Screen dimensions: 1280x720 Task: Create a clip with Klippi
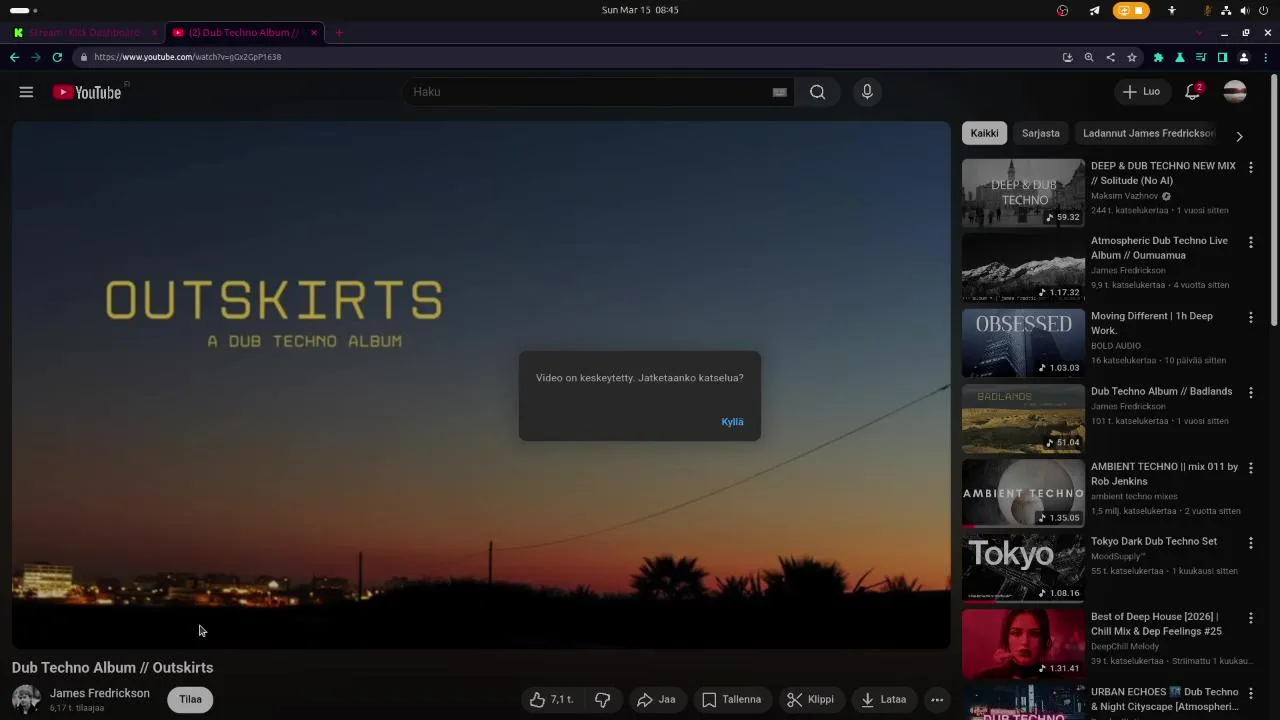pos(810,700)
